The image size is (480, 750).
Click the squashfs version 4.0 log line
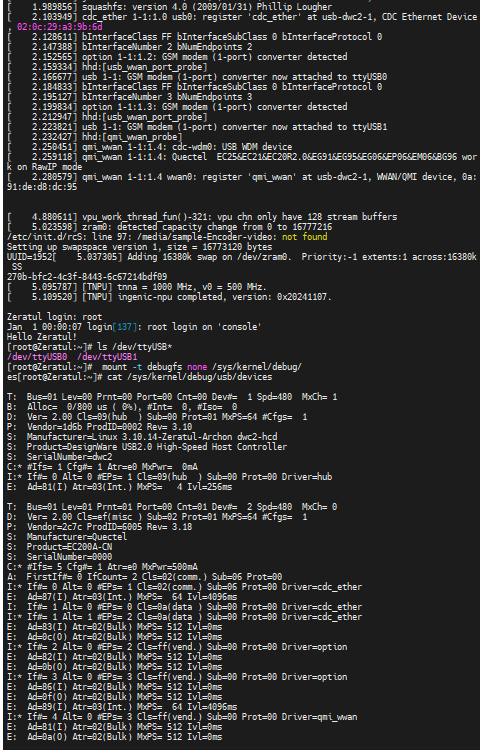tap(169, 7)
